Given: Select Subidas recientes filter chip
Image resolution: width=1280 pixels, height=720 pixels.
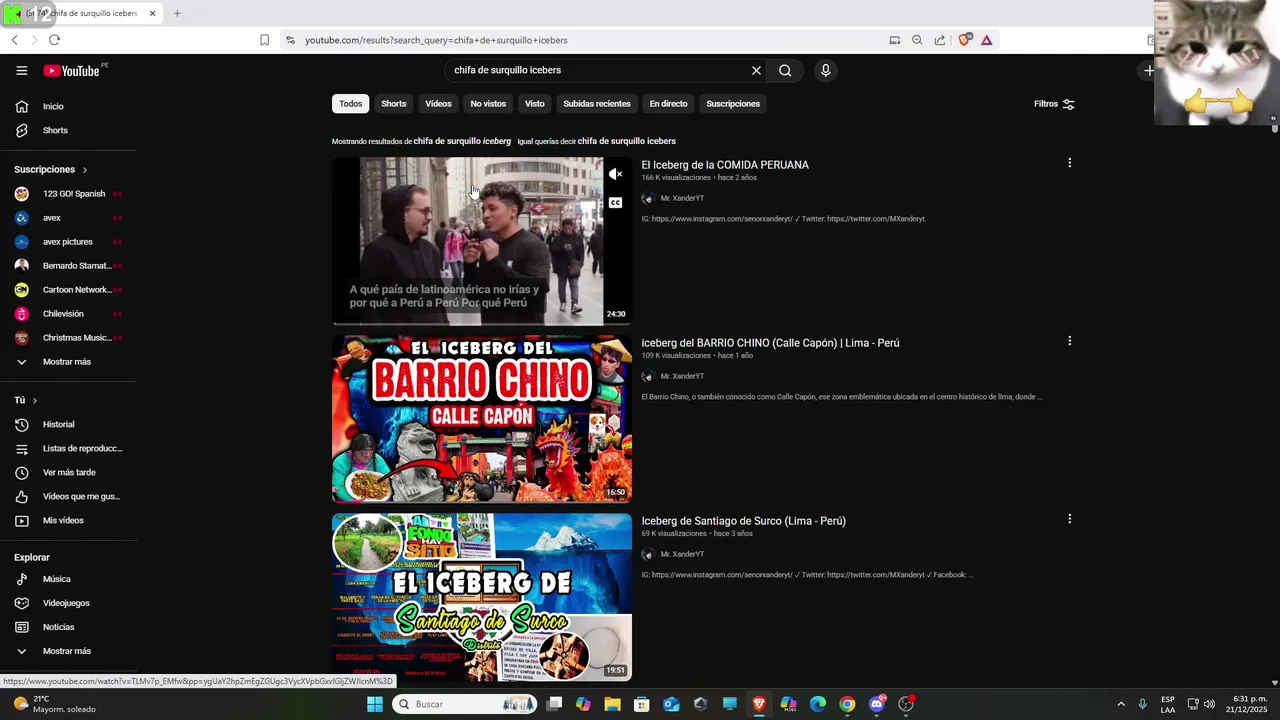Looking at the screenshot, I should pyautogui.click(x=597, y=104).
